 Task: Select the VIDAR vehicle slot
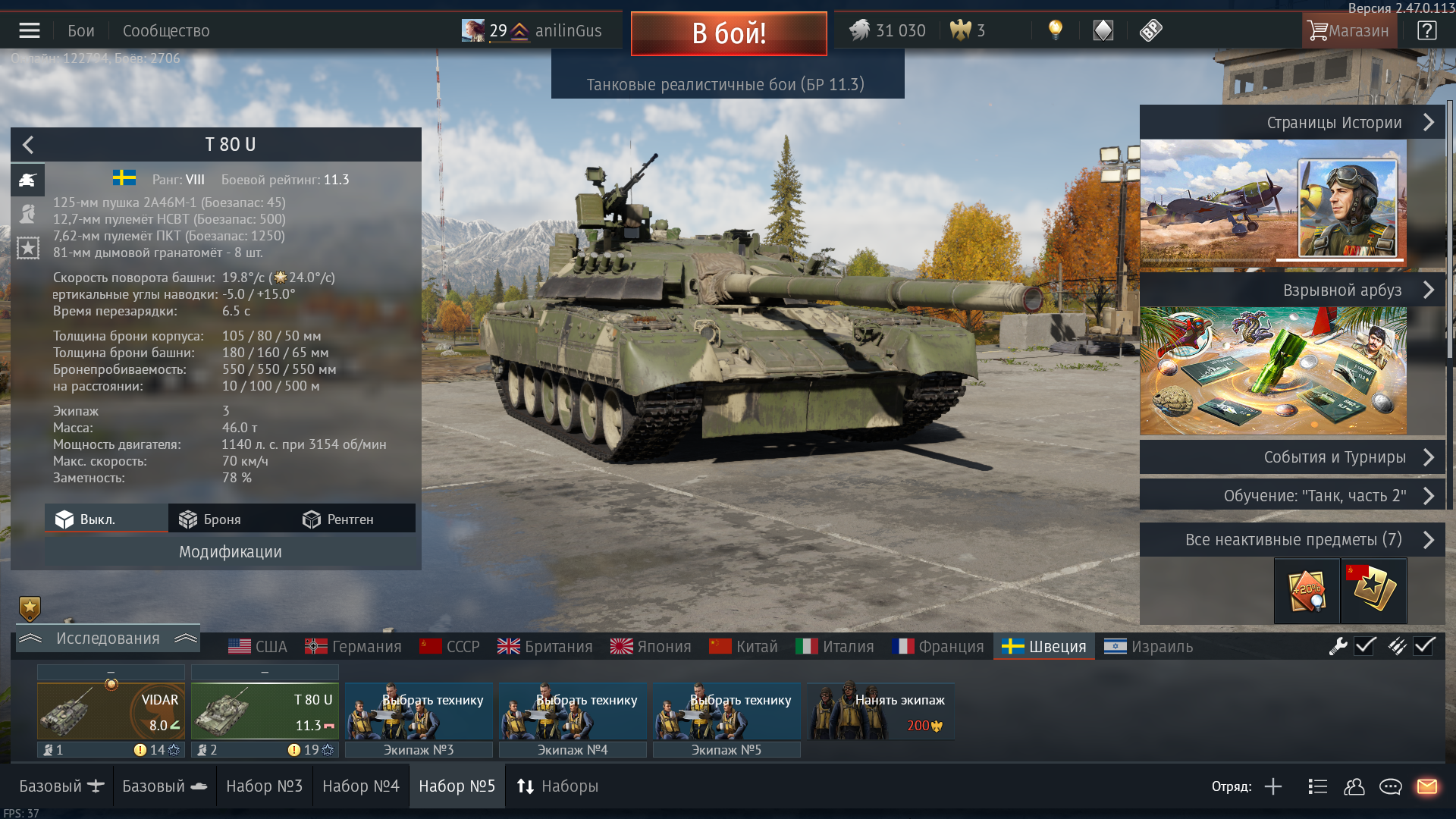pos(111,711)
